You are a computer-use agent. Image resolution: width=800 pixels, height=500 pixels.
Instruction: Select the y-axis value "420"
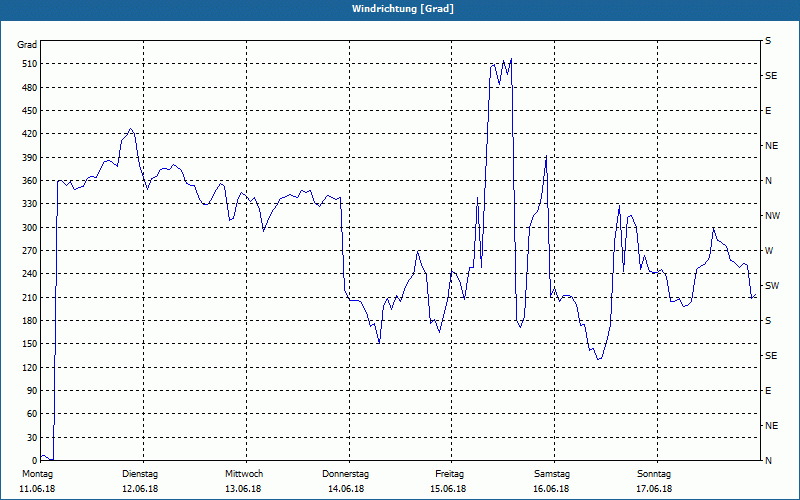click(x=30, y=134)
